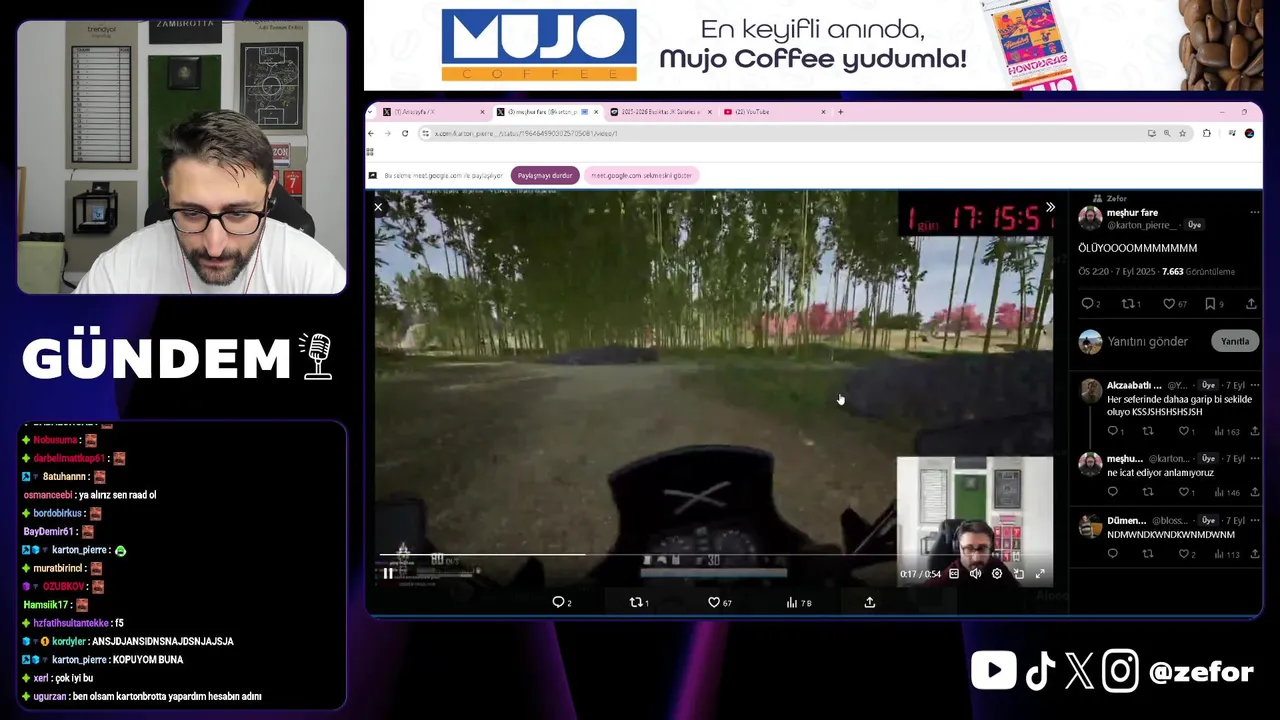Go back in browser history
The width and height of the screenshot is (1280, 720).
click(x=371, y=133)
